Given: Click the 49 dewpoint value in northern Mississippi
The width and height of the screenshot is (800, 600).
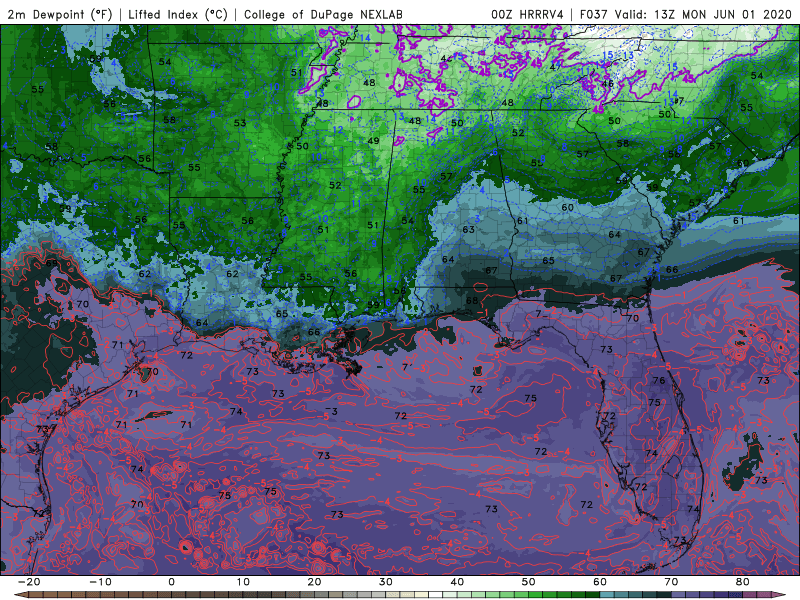Looking at the screenshot, I should pyautogui.click(x=373, y=141).
